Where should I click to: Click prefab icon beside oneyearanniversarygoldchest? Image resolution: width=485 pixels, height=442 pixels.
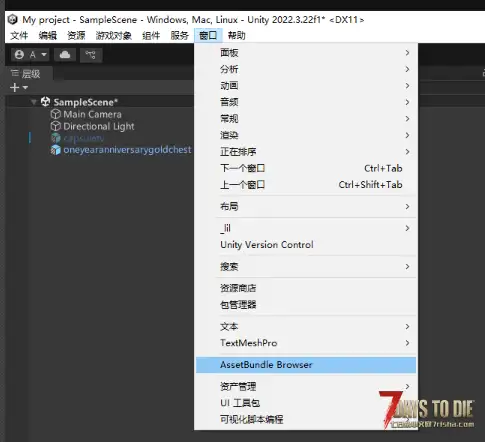55,150
